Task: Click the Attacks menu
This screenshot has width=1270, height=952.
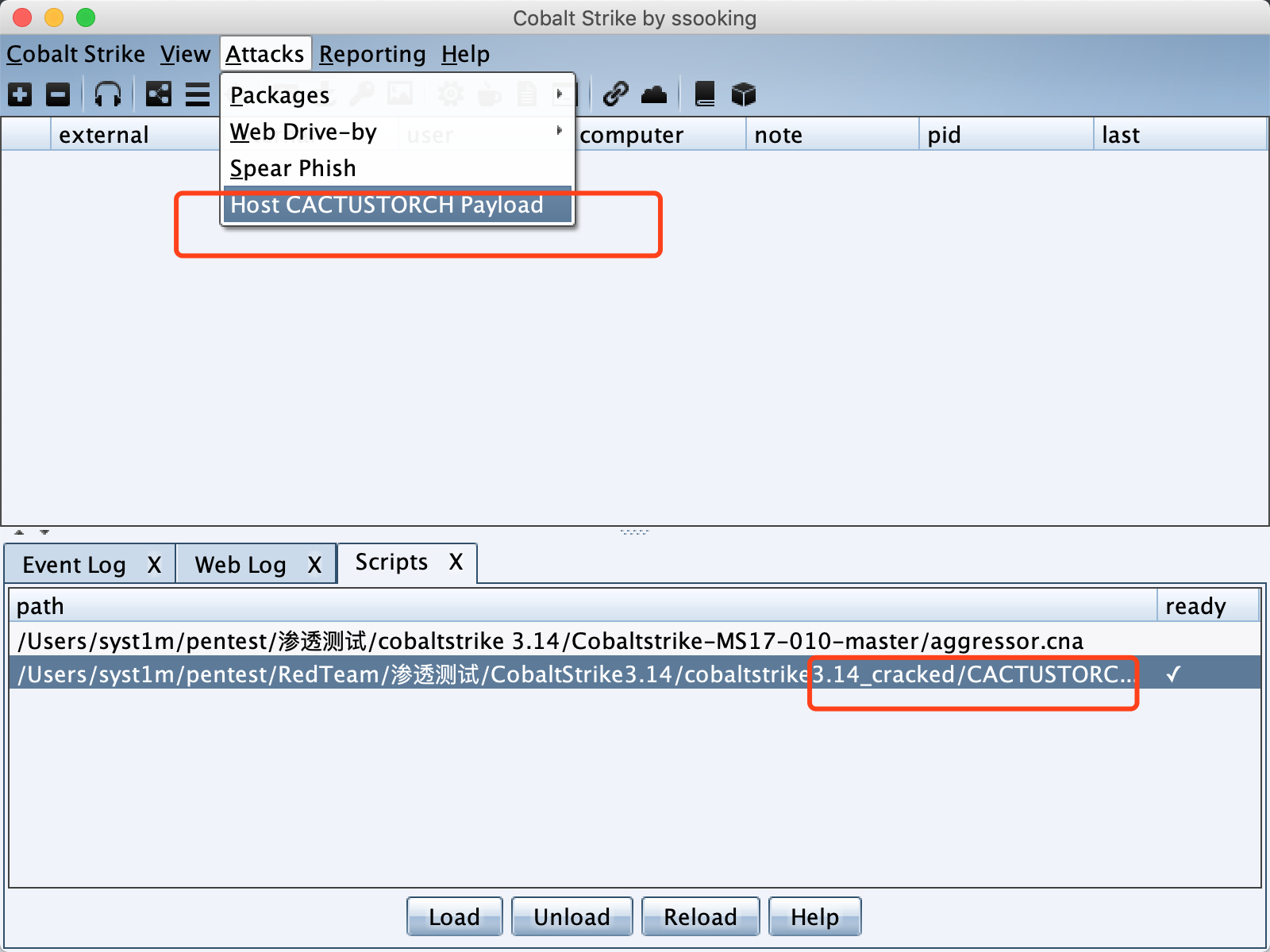Action: tap(265, 54)
